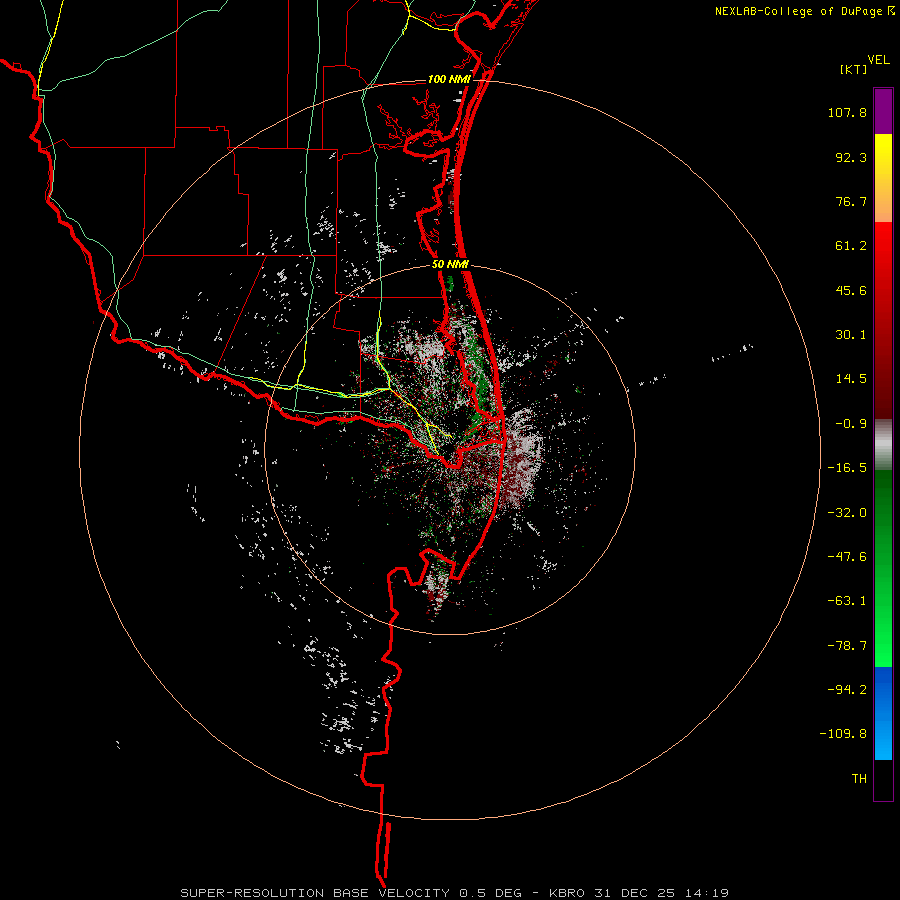
Task: Click the green segment of velocity color bar
Action: pyautogui.click(x=883, y=568)
